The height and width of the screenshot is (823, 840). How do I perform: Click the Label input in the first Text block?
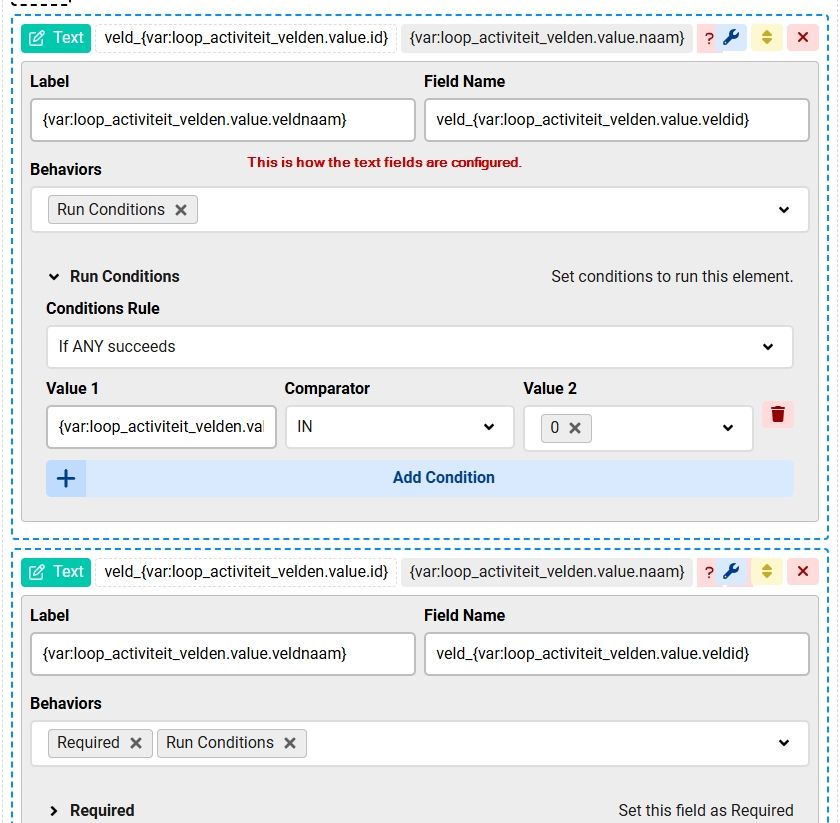point(222,120)
